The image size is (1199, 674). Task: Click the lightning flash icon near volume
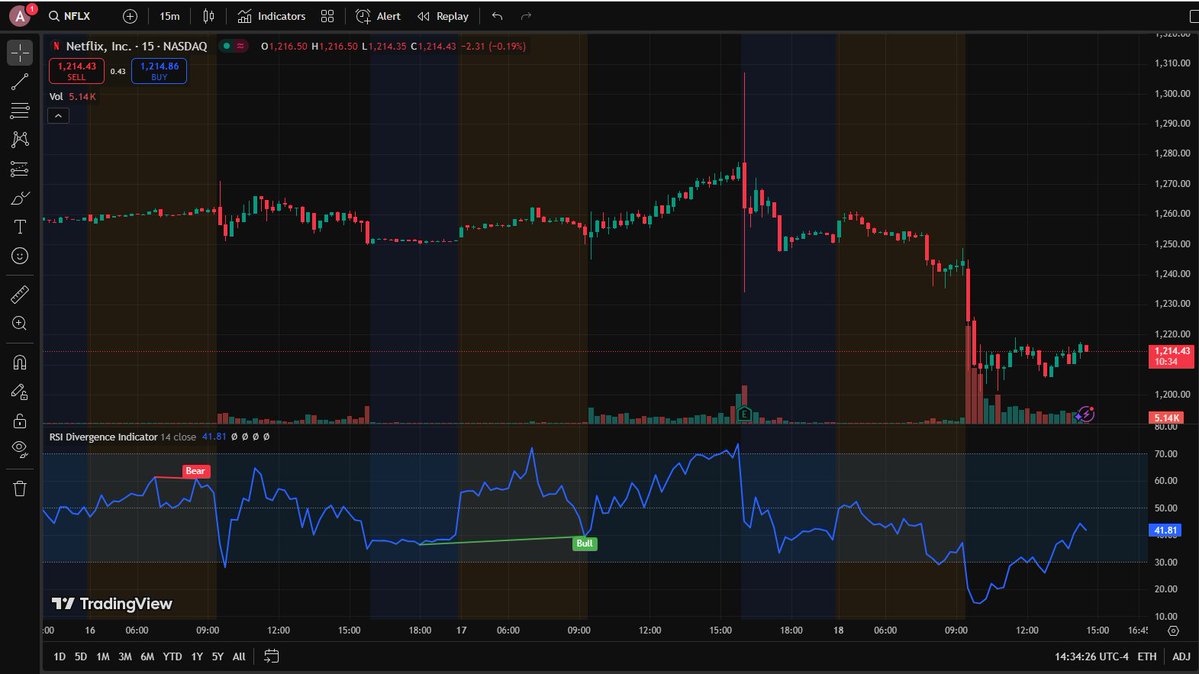[x=1085, y=414]
